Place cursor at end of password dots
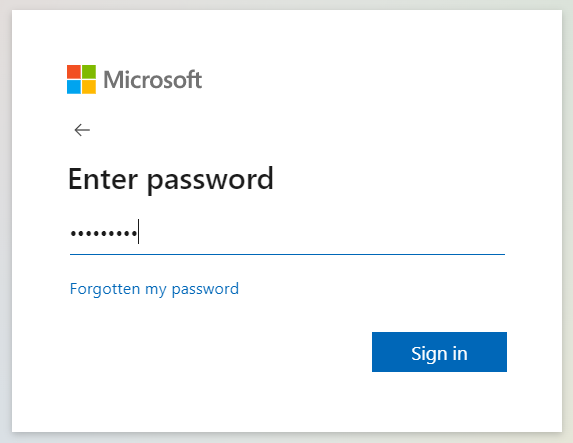Screen dimensions: 573x443 pos(138,232)
